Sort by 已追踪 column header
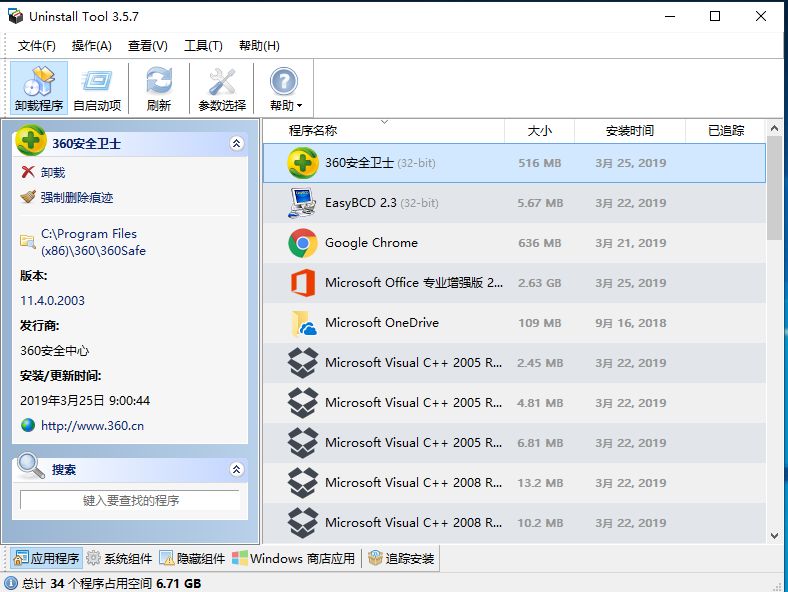Screen dimensions: 788x592 coord(726,131)
